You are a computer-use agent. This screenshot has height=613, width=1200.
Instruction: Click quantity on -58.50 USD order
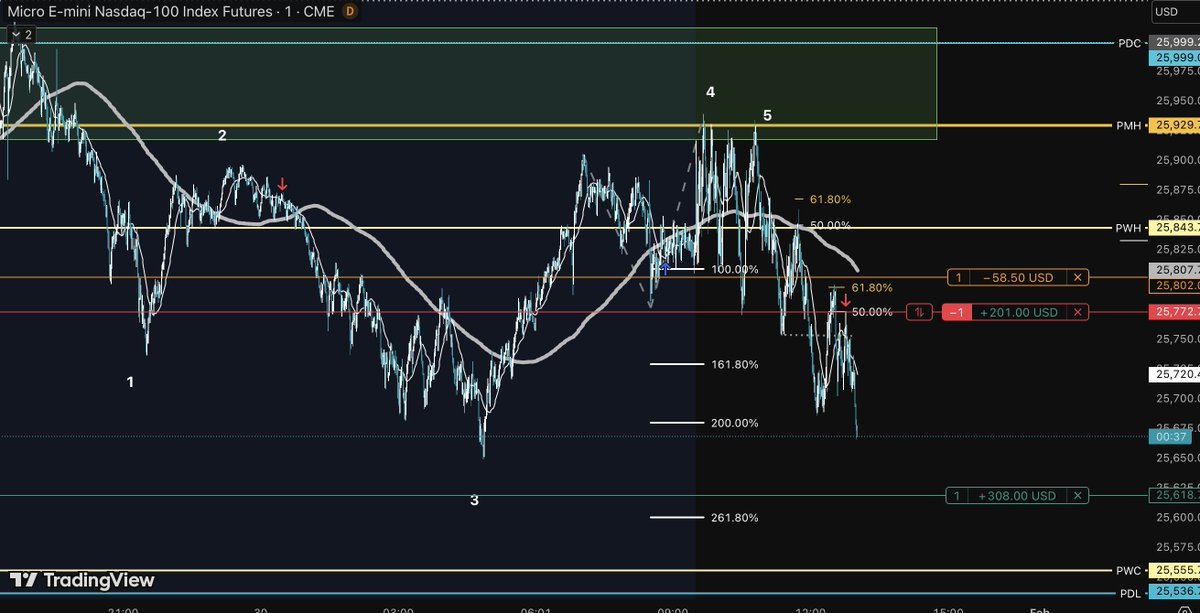957,277
